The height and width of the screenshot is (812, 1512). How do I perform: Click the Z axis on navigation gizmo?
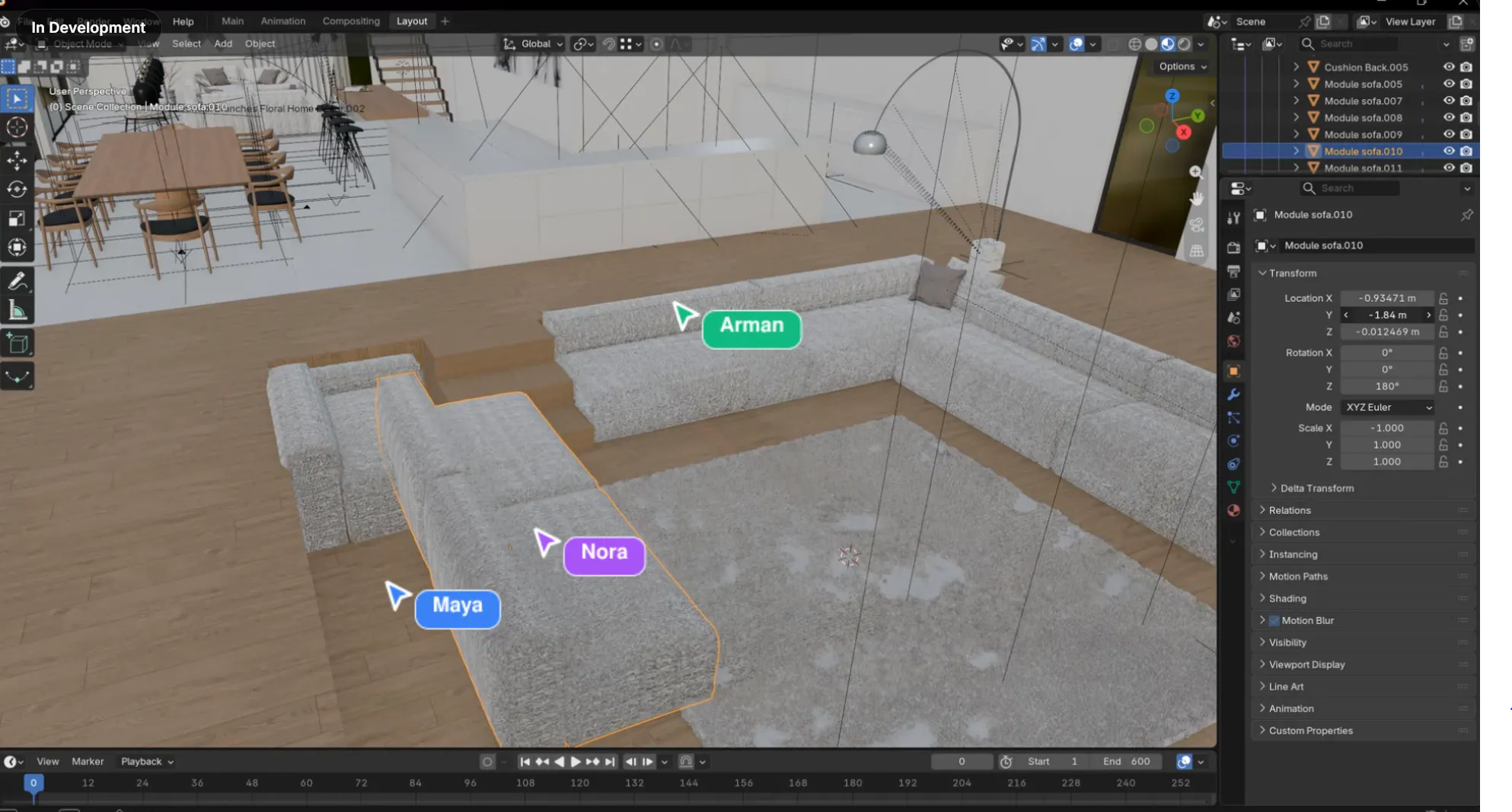[x=1172, y=96]
